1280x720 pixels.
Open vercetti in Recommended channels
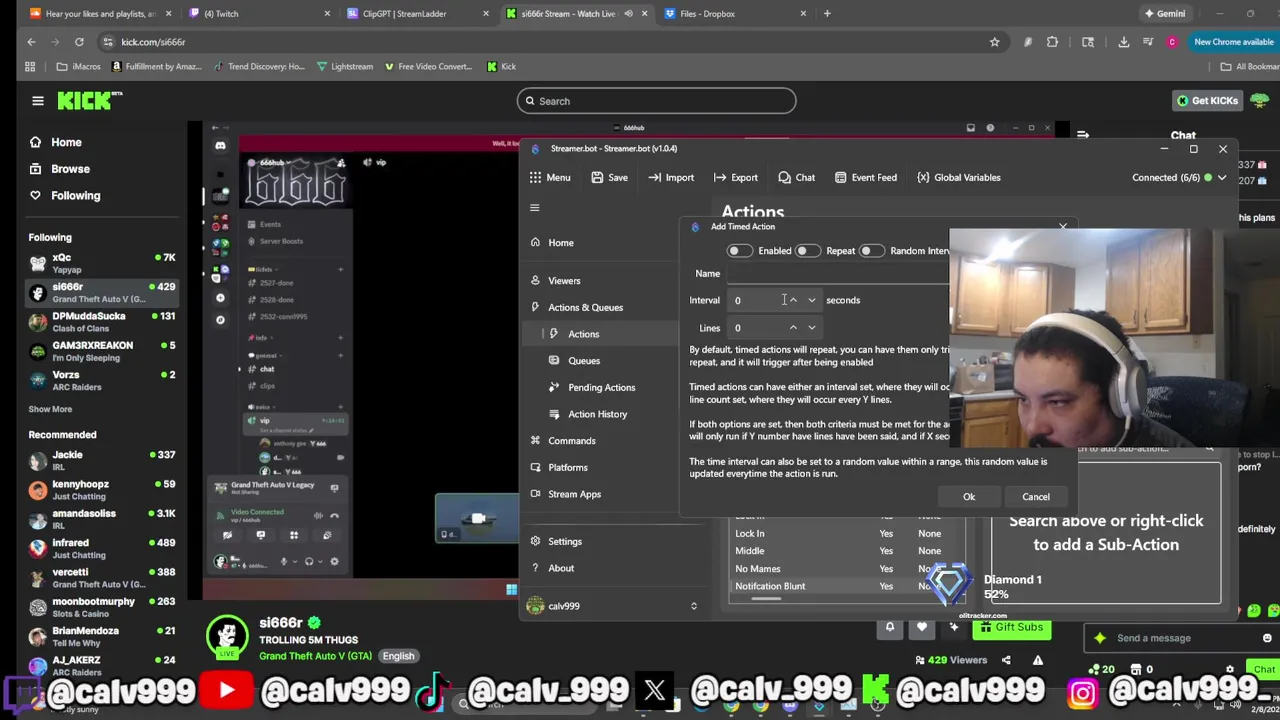[102, 578]
